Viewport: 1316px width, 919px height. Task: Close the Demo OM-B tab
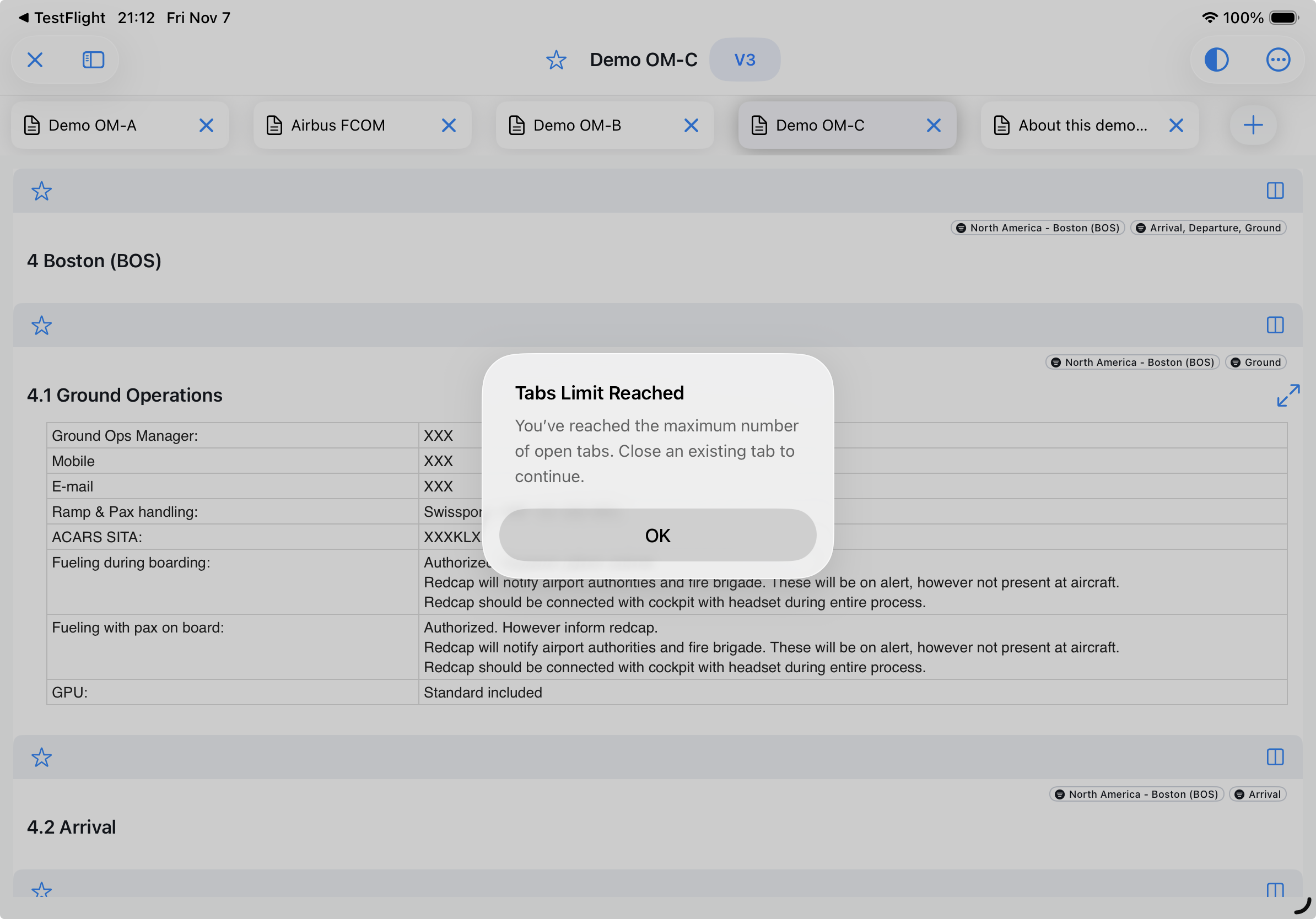point(691,126)
